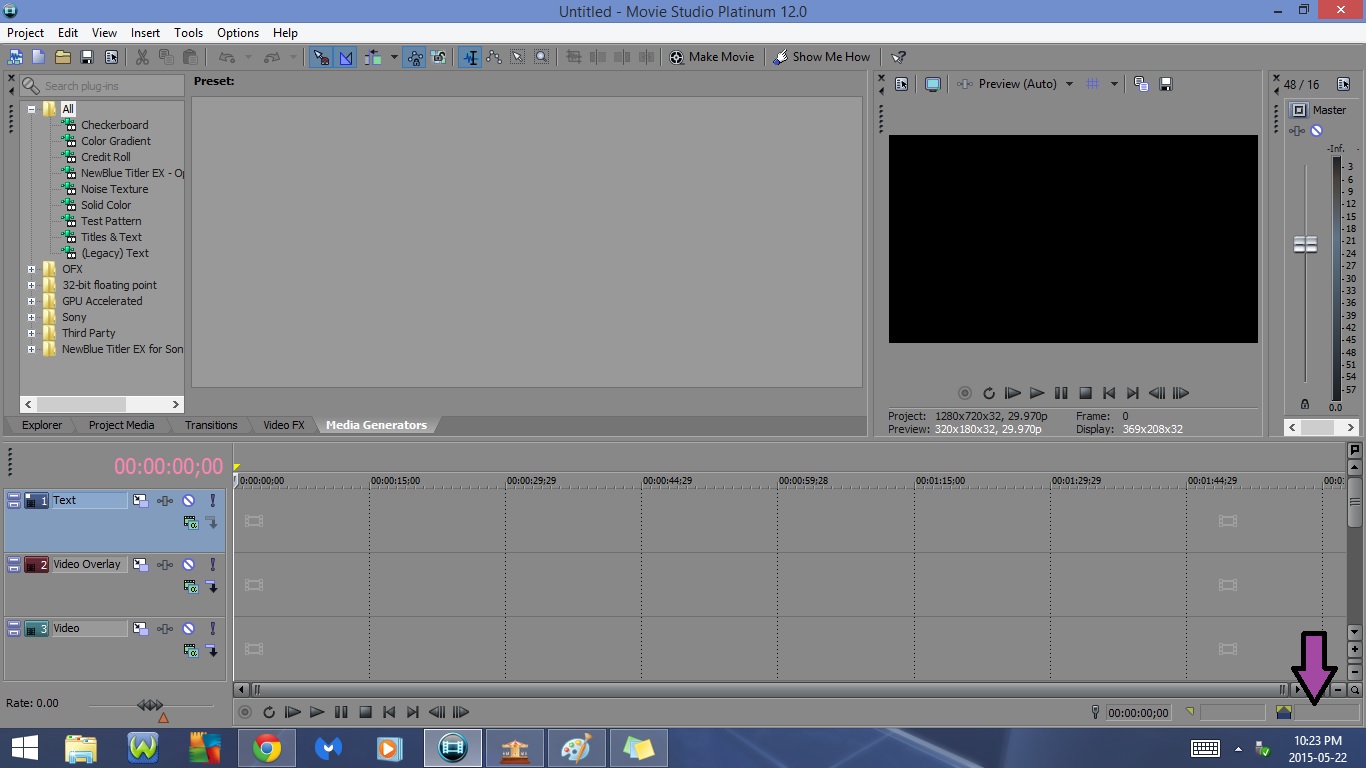Screen dimensions: 1366x768
Task: Save project using toolbar disk icon
Action: (x=87, y=57)
